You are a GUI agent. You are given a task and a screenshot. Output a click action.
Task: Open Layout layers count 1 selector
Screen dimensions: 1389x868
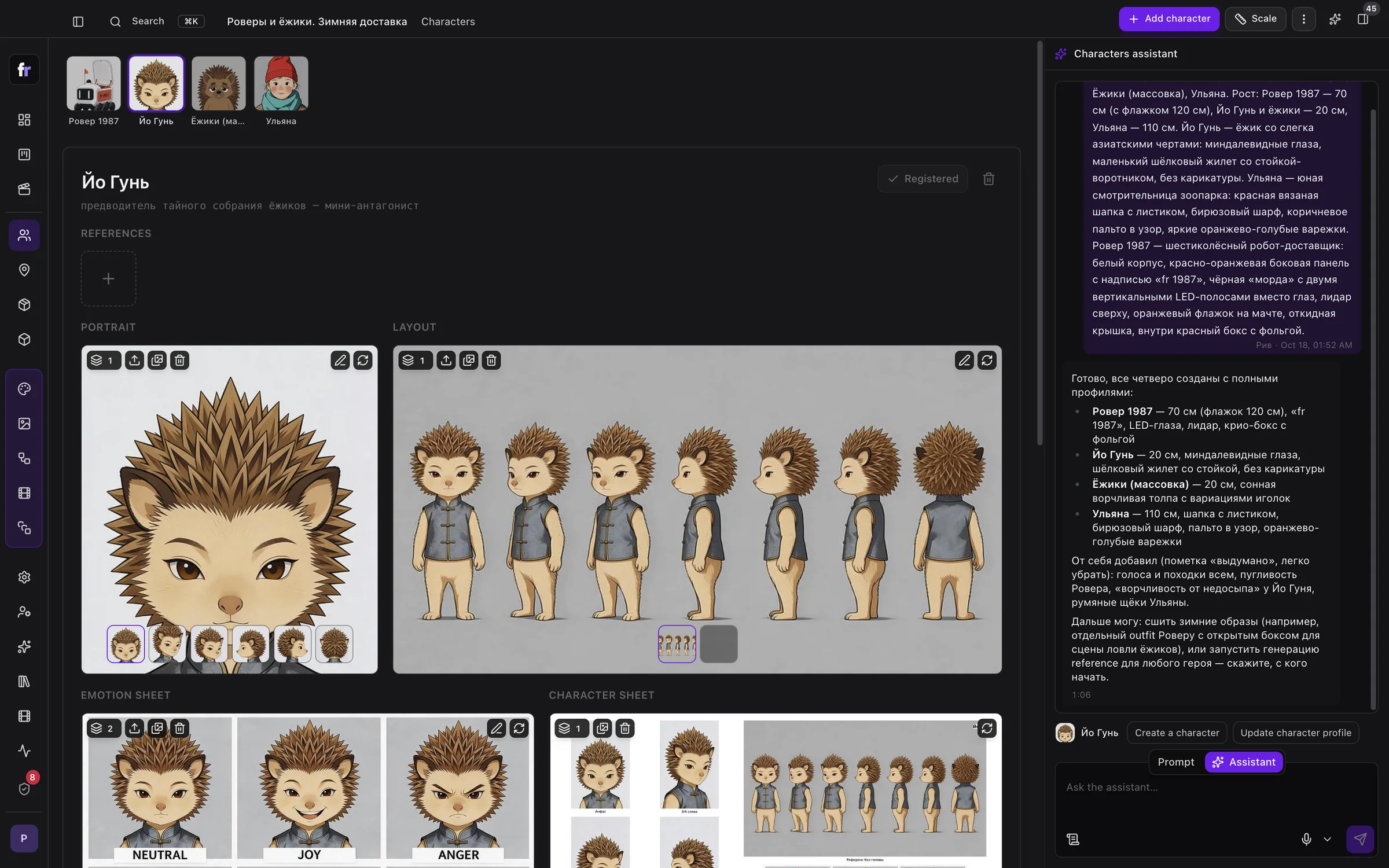click(416, 361)
